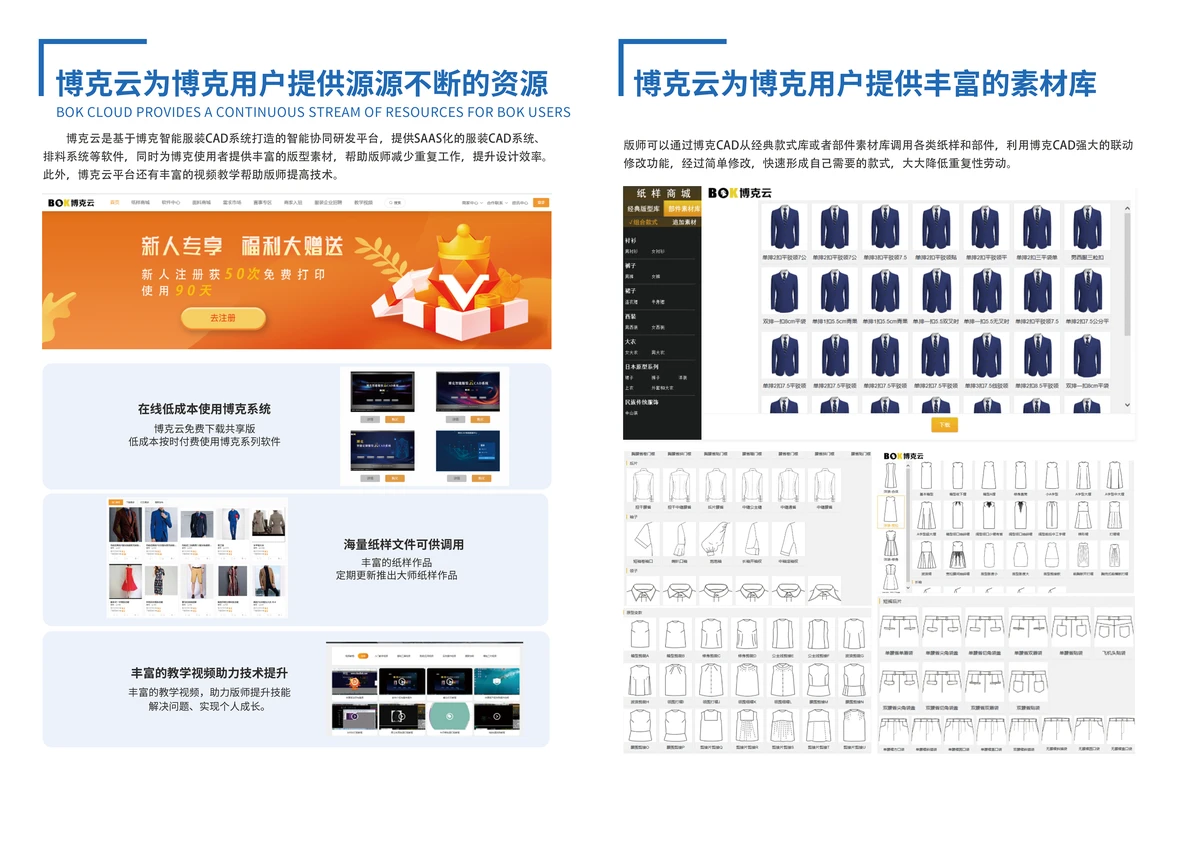Open the 软件中心 menu item

click(x=171, y=202)
